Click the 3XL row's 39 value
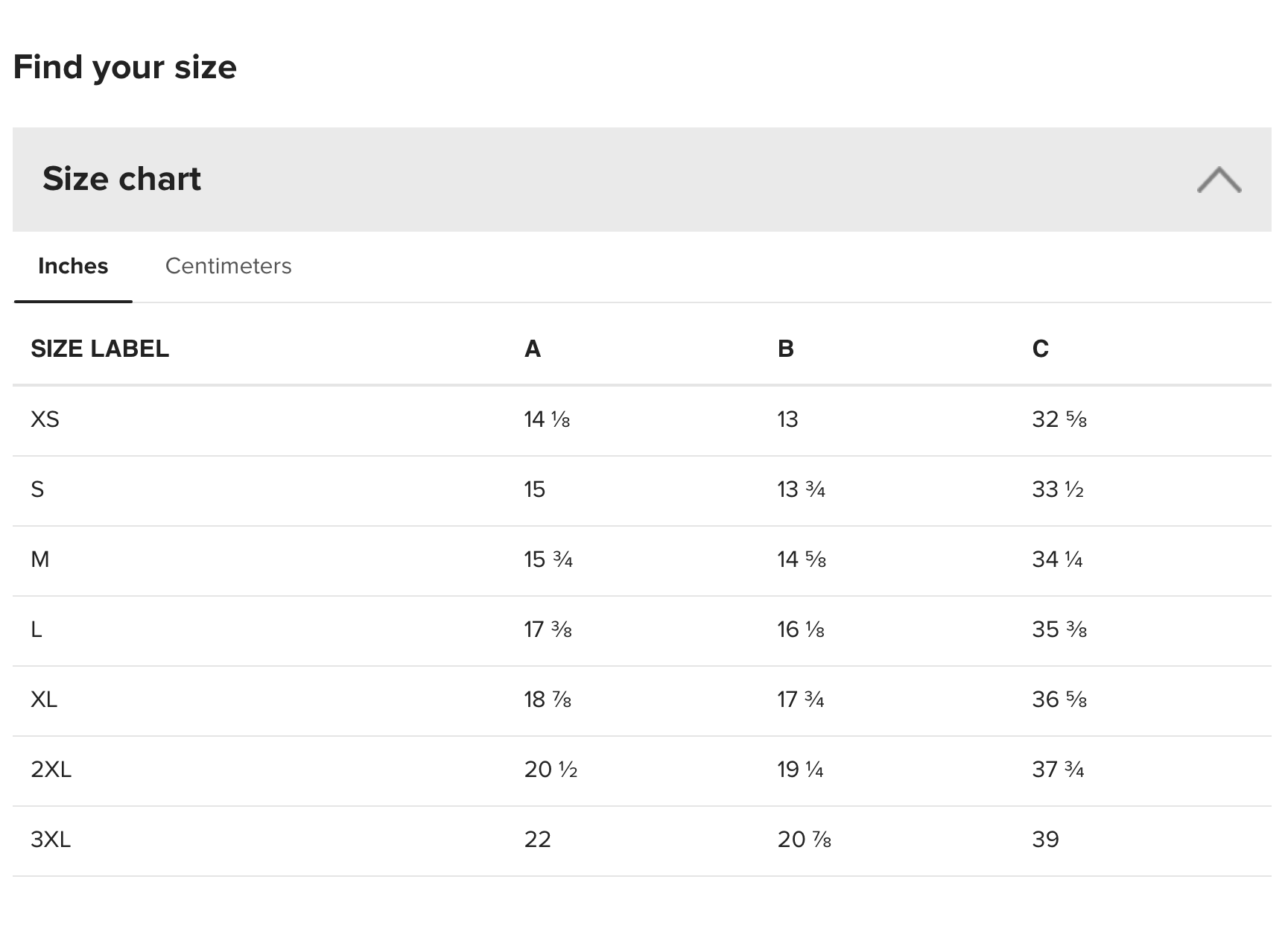1288x926 pixels. 1045,840
